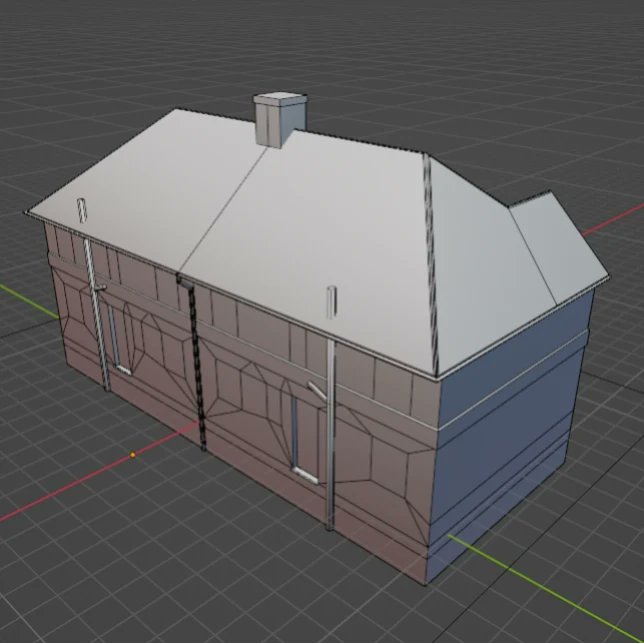Screen dimensions: 644x643
Task: Select the chimney on the roof ridge
Action: tap(280, 119)
